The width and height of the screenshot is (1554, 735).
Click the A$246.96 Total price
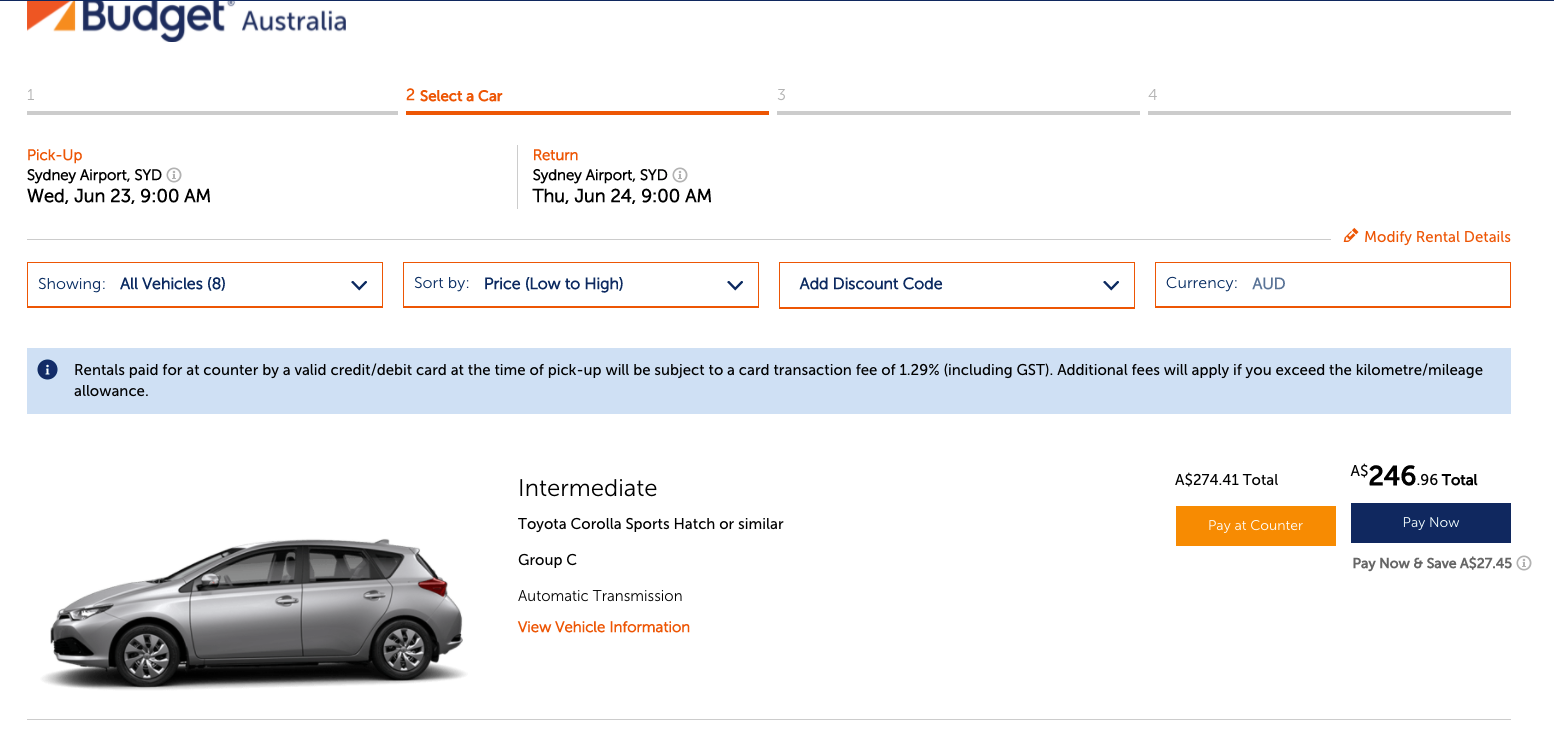pos(1414,476)
